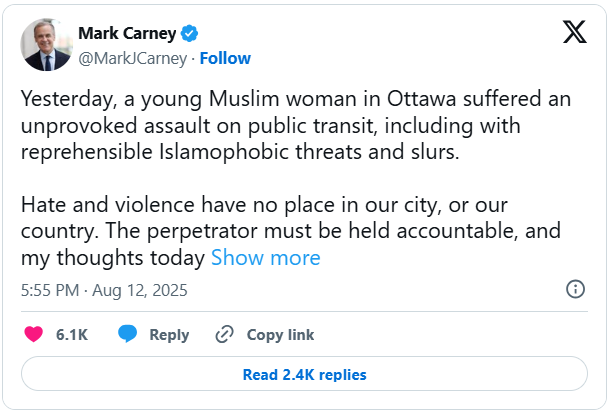Click the Aug 12, 2025 date
Image resolution: width=610 pixels, height=411 pixels.
141,291
